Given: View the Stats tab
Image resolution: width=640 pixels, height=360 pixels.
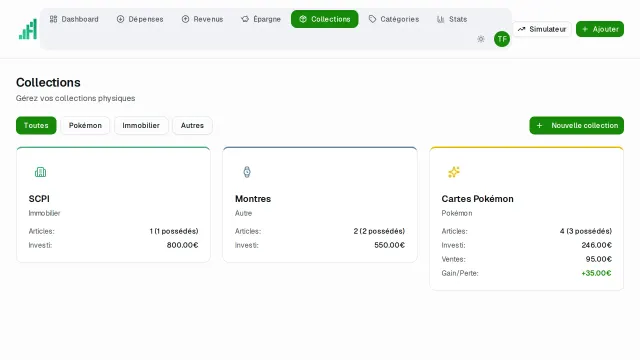Looking at the screenshot, I should [x=452, y=19].
